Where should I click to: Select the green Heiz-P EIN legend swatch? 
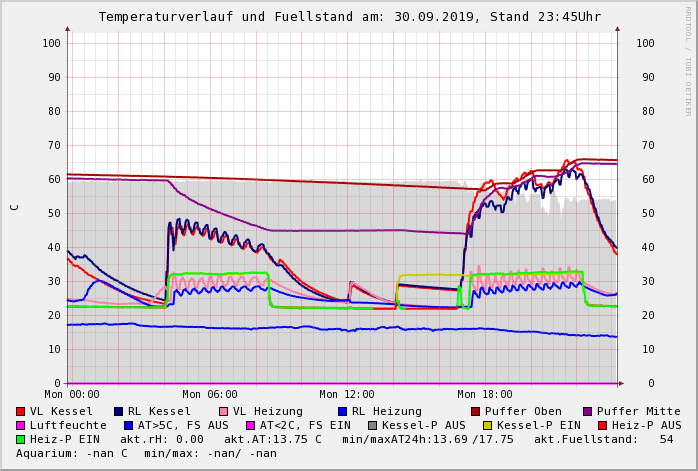(x=21, y=440)
